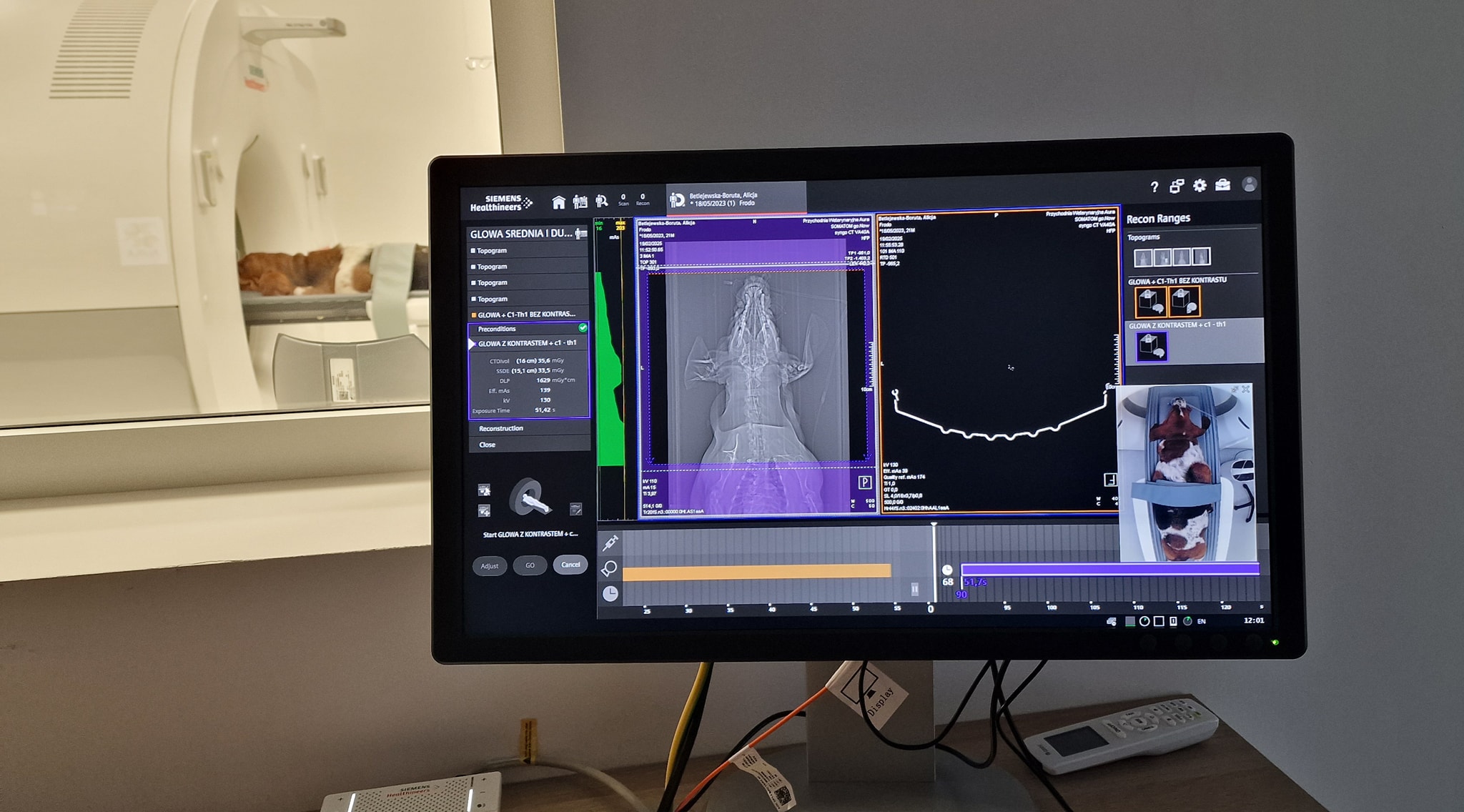Select the Close step in workflow list
The height and width of the screenshot is (812, 1464).
tap(488, 445)
